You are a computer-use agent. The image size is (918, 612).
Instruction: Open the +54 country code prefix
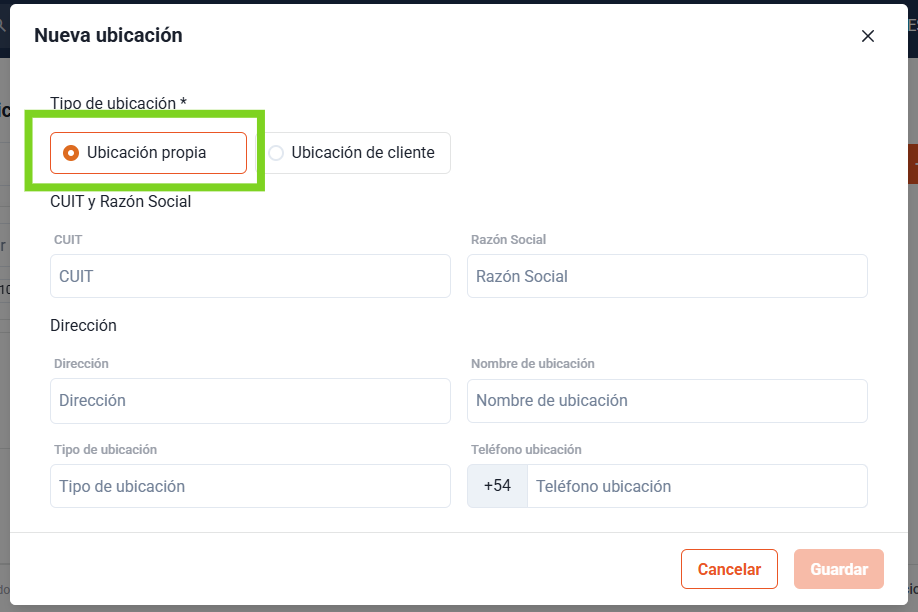497,486
